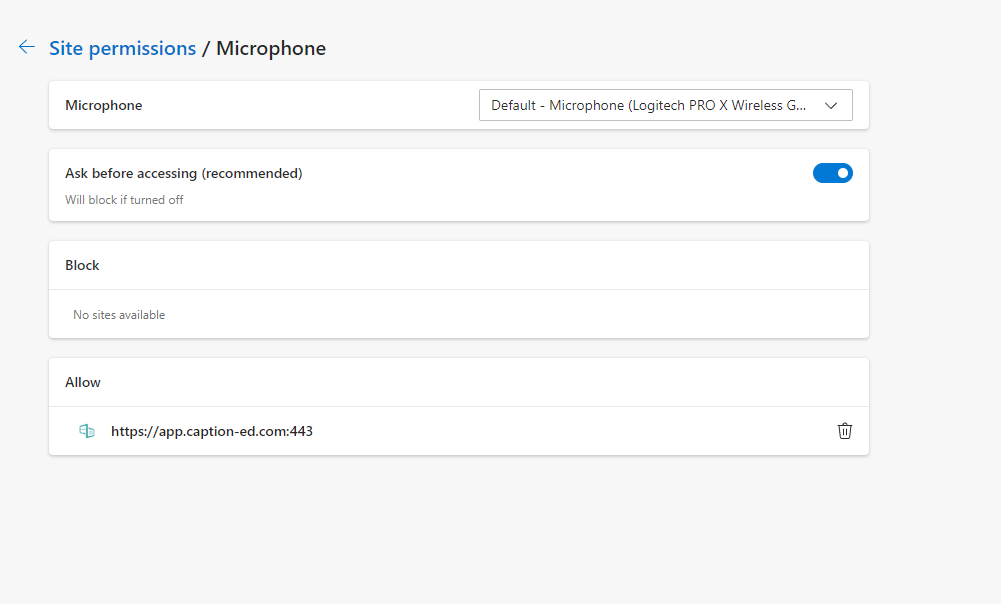Click the left-pointing navigation arrow
Image resolution: width=1001 pixels, height=604 pixels.
click(26, 46)
